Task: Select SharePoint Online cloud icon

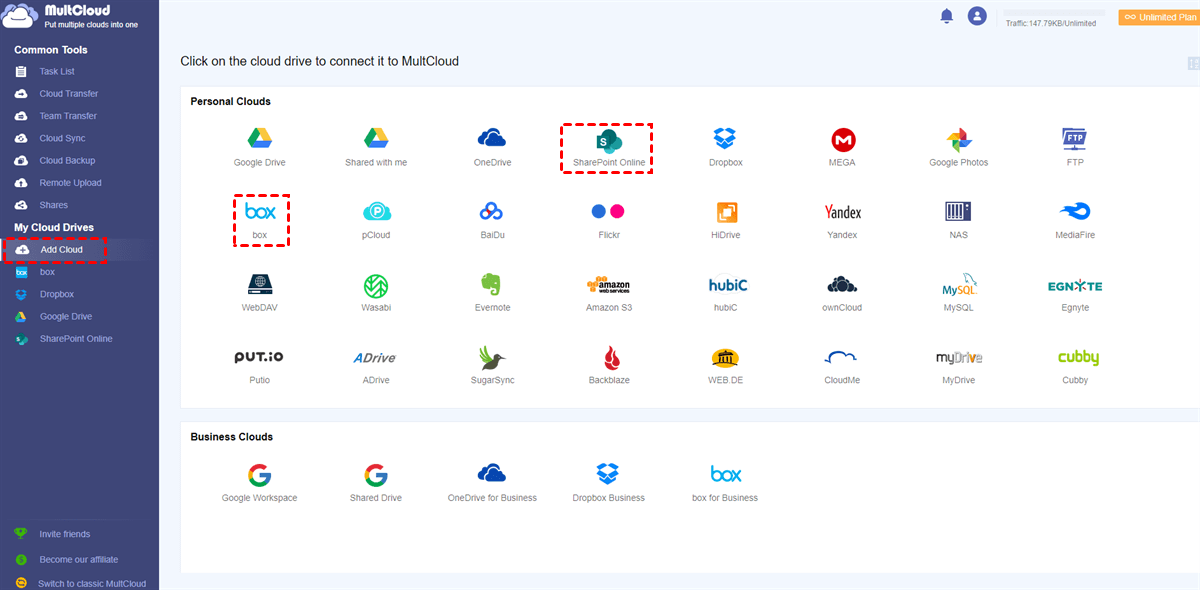Action: (608, 148)
